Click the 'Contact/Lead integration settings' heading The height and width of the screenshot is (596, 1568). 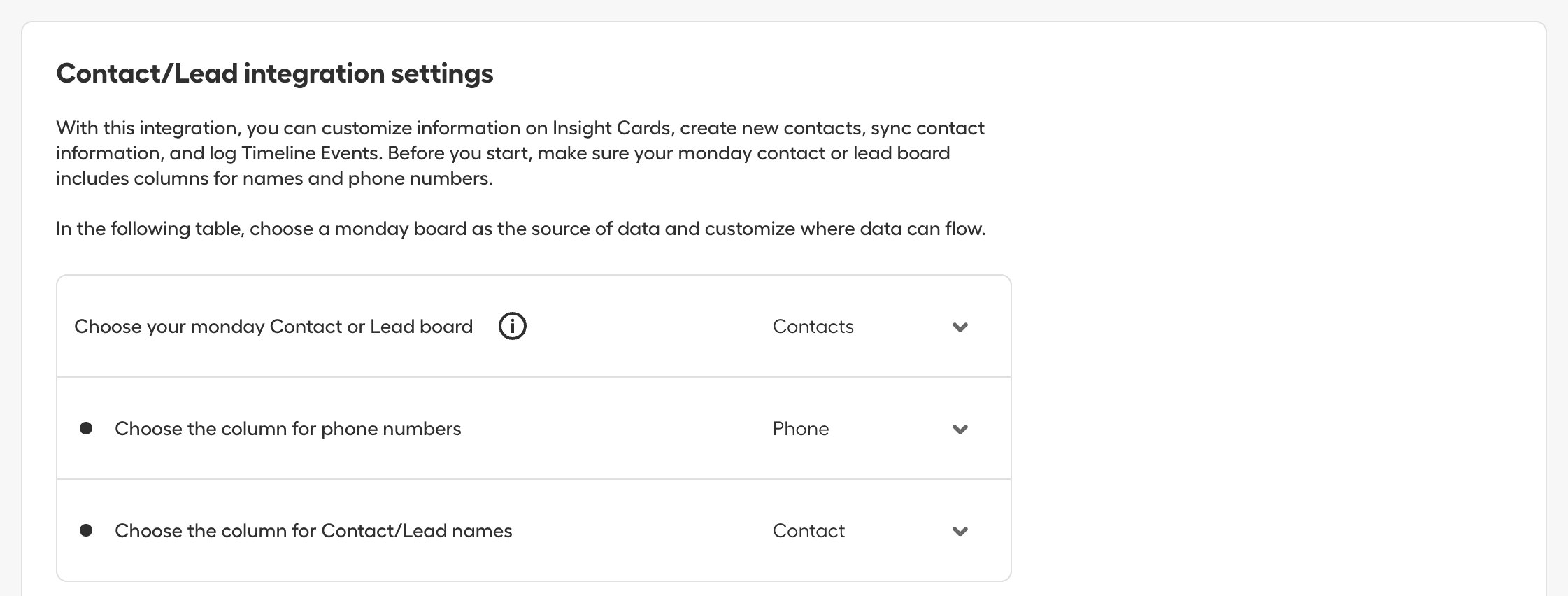[275, 73]
